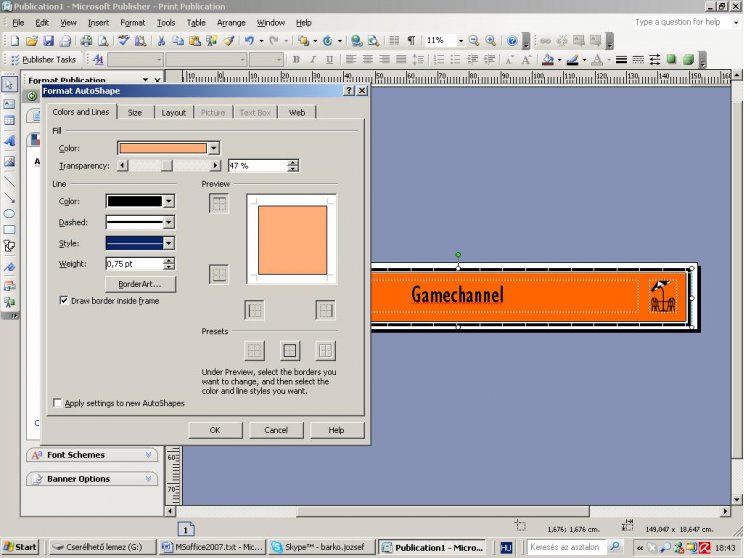The width and height of the screenshot is (744, 558).
Task: Click the Zoom In magnifier icon
Action: click(x=491, y=41)
